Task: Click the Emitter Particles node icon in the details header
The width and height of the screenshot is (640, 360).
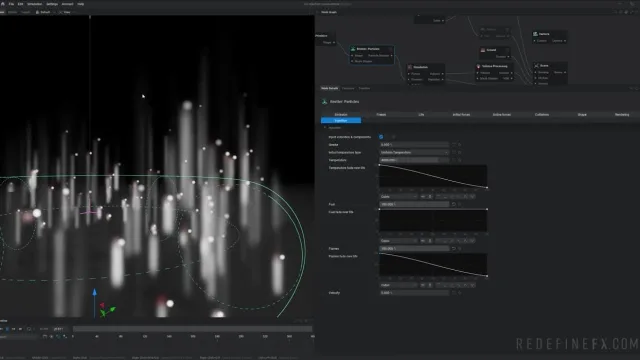Action: [324, 102]
